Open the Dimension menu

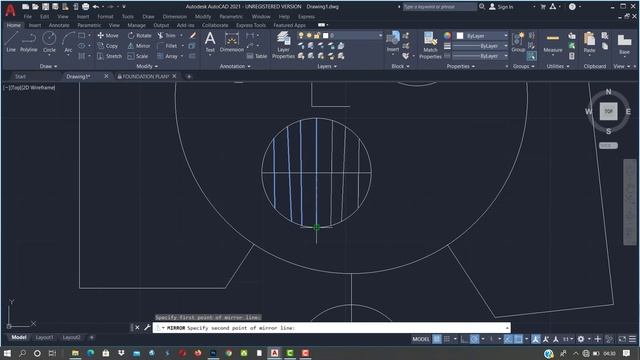174,16
